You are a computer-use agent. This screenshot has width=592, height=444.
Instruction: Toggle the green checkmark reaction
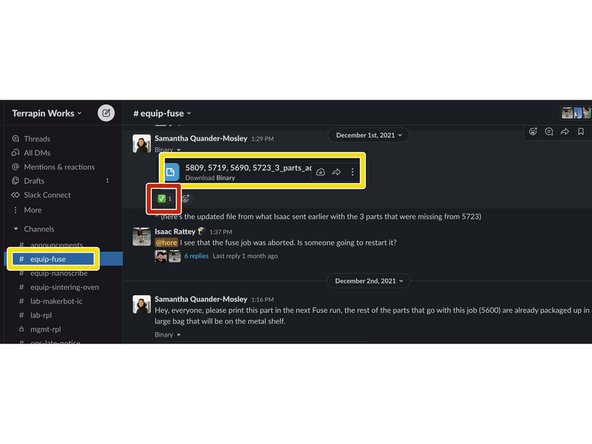point(165,199)
